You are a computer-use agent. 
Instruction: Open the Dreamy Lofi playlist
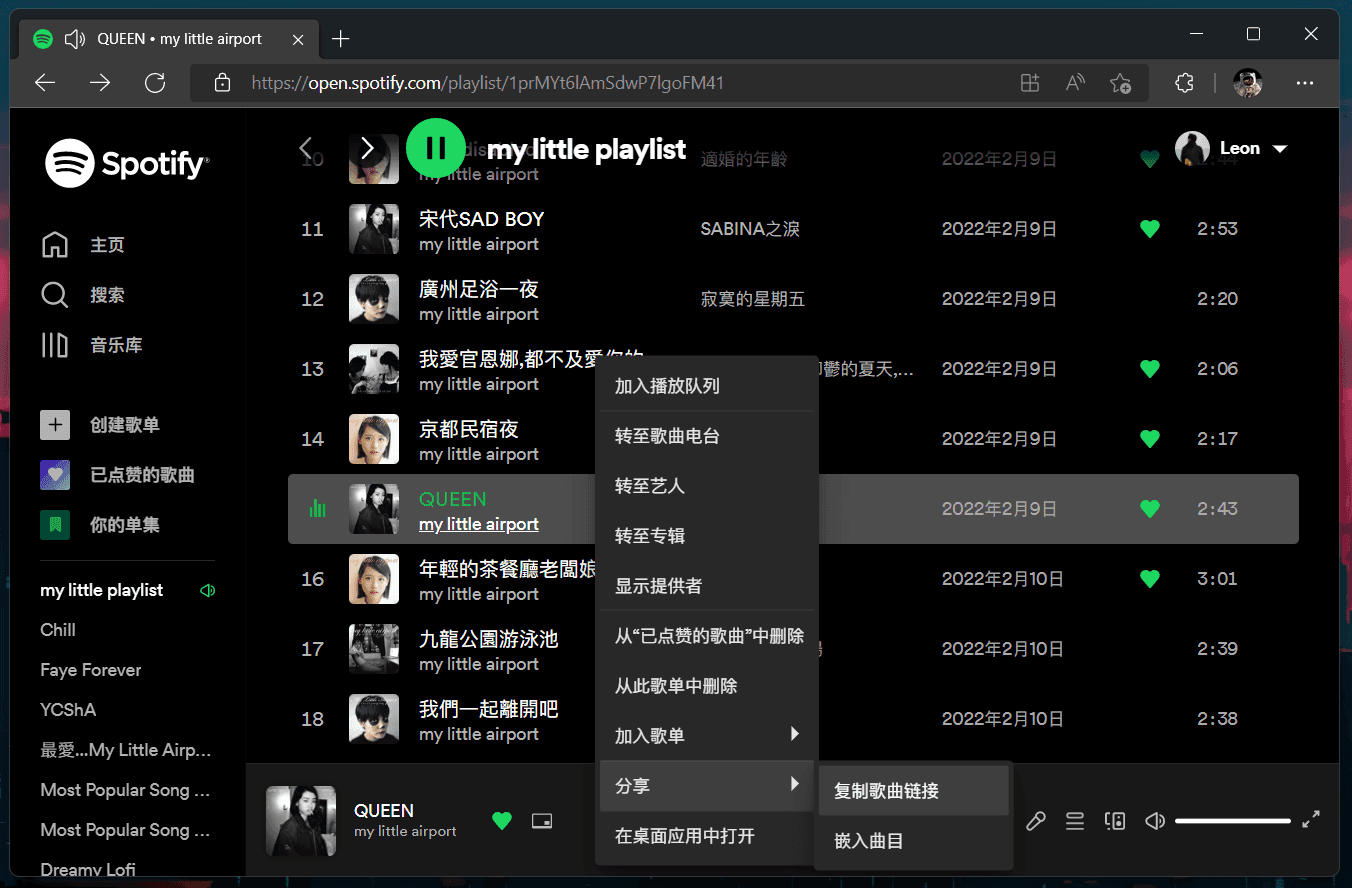tap(88, 870)
